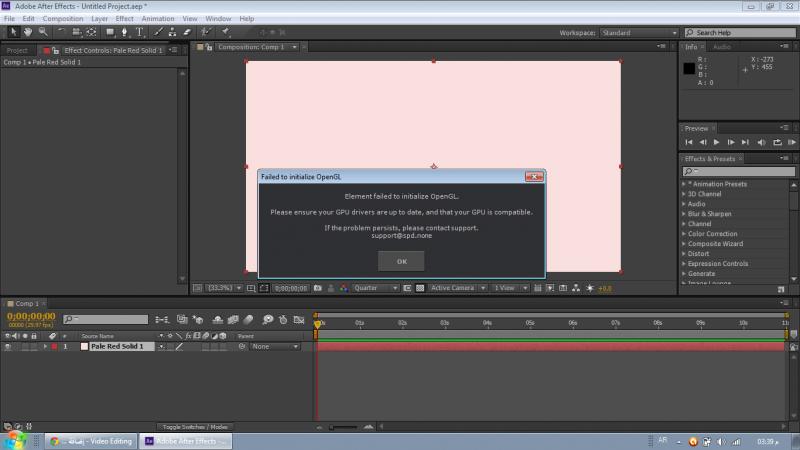Image resolution: width=800 pixels, height=450 pixels.
Task: Click the Reset Exposure sun icon
Action: pos(590,288)
